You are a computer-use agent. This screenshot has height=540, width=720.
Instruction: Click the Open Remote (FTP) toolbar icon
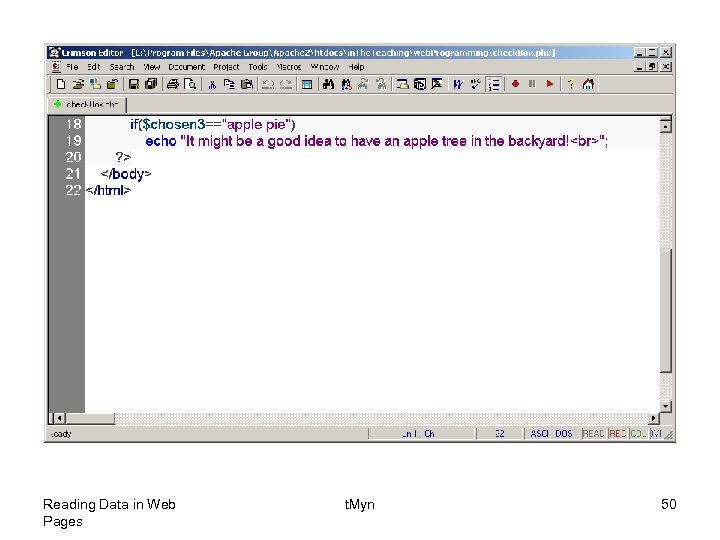click(x=96, y=84)
